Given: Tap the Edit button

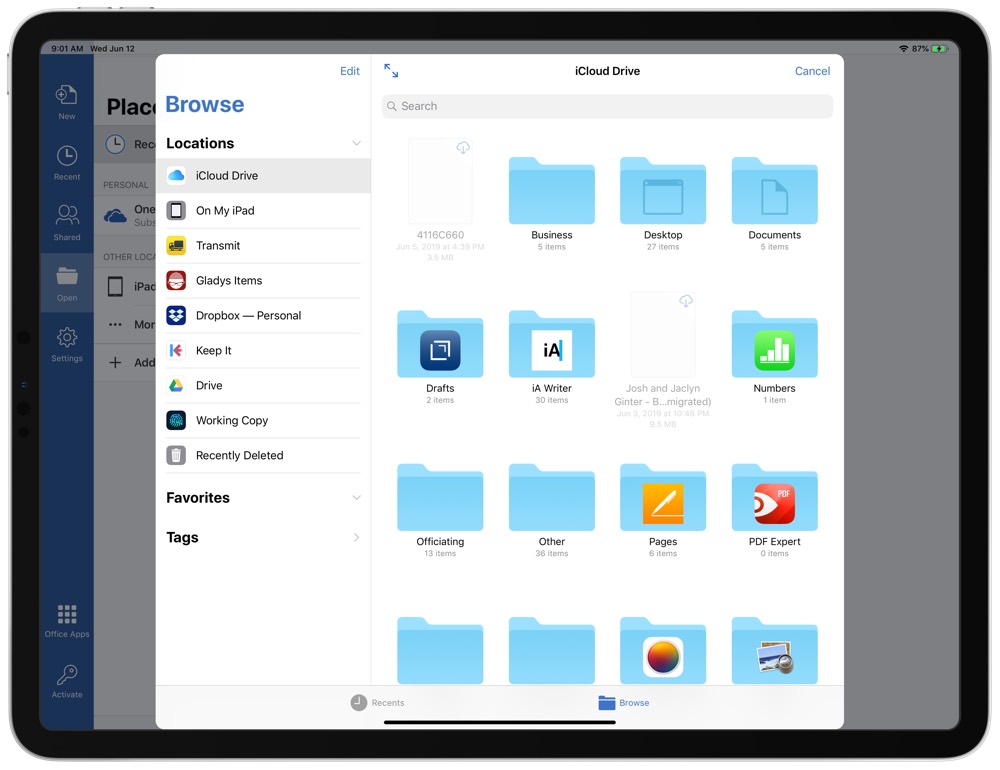Looking at the screenshot, I should point(349,71).
